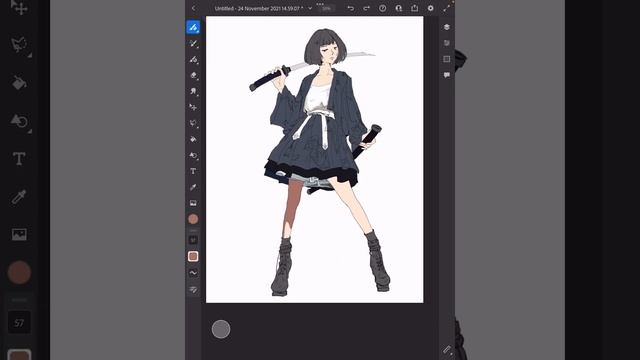This screenshot has width=640, height=360.
Task: Open the large brown color chip in the enlarged background
Action: click(x=19, y=272)
